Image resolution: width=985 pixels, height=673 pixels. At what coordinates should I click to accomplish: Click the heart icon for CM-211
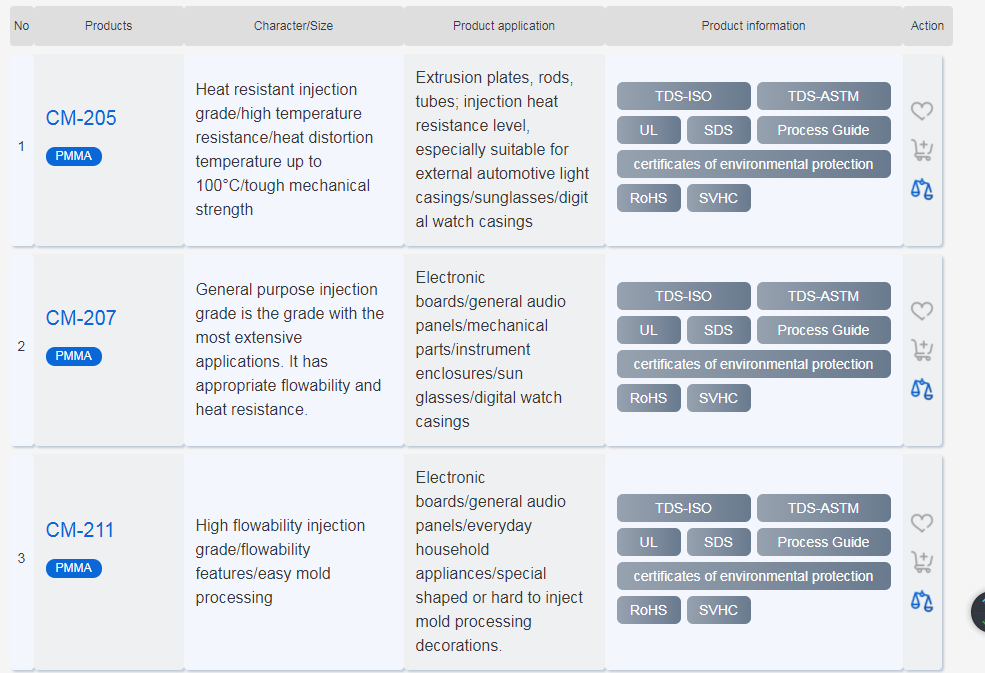pos(921,523)
